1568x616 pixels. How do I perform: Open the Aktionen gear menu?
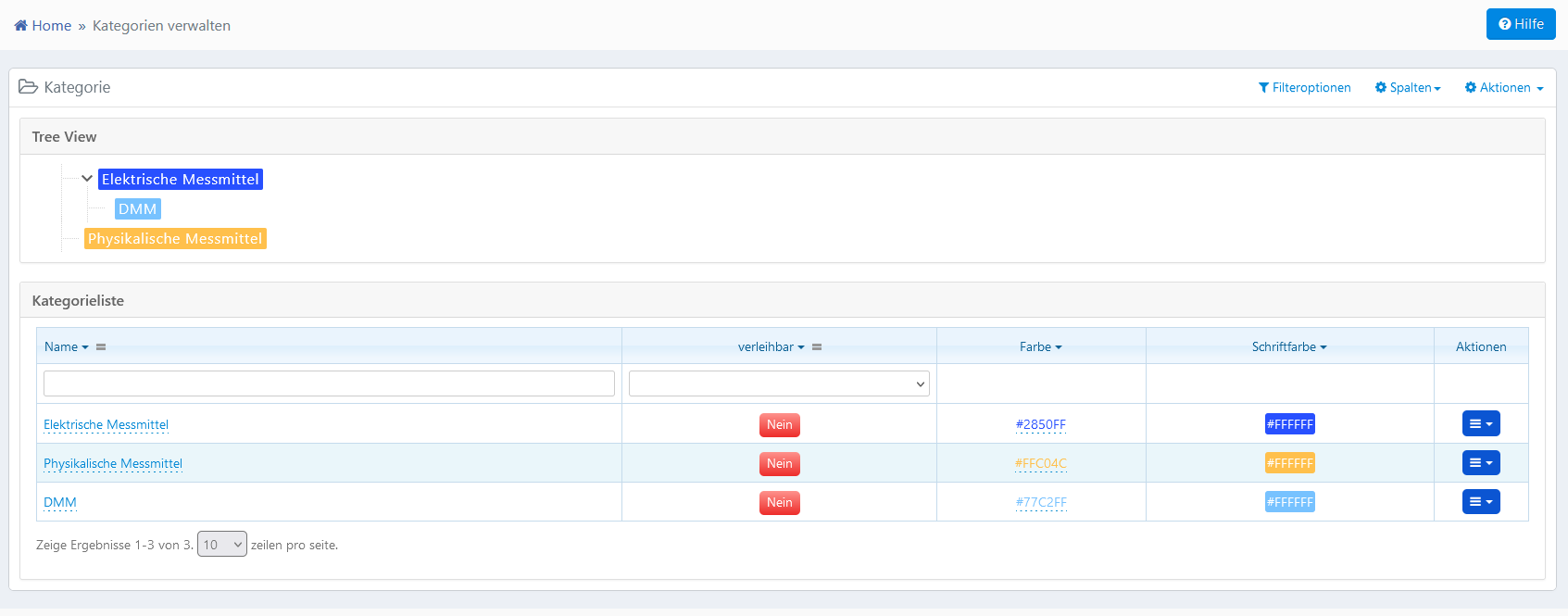(x=1503, y=88)
